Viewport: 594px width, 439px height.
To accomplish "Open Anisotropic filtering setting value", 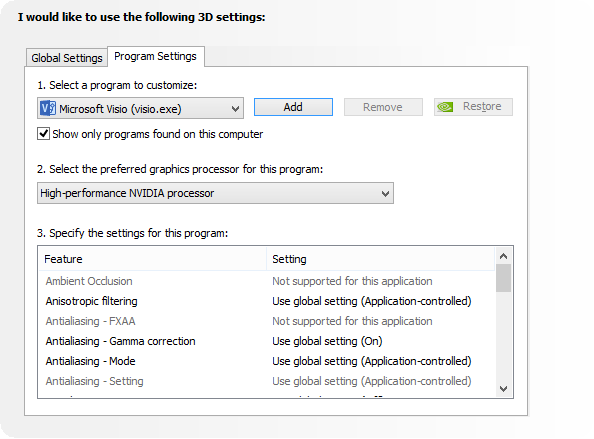I will [372, 301].
